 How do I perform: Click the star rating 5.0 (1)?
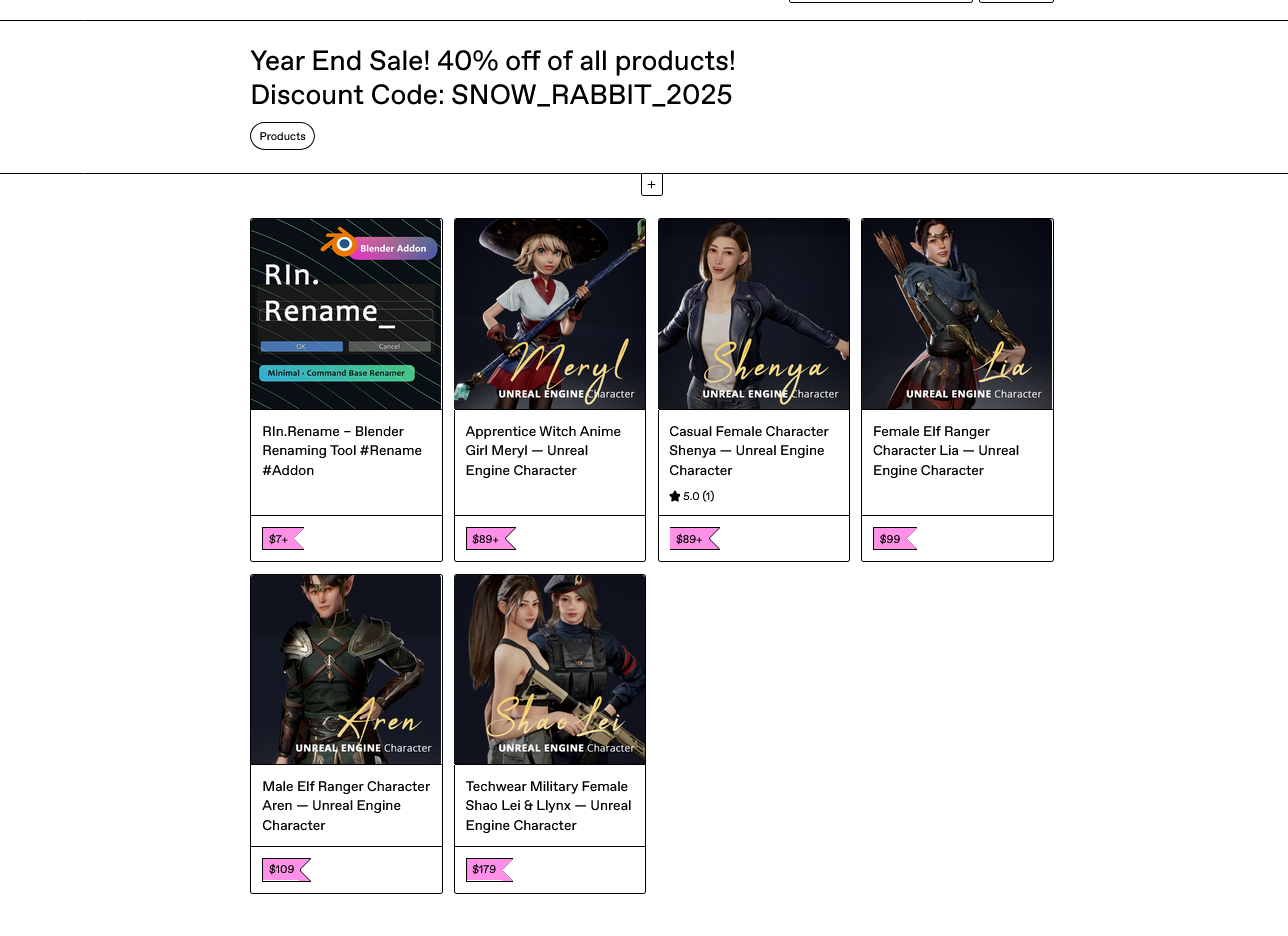tap(691, 497)
